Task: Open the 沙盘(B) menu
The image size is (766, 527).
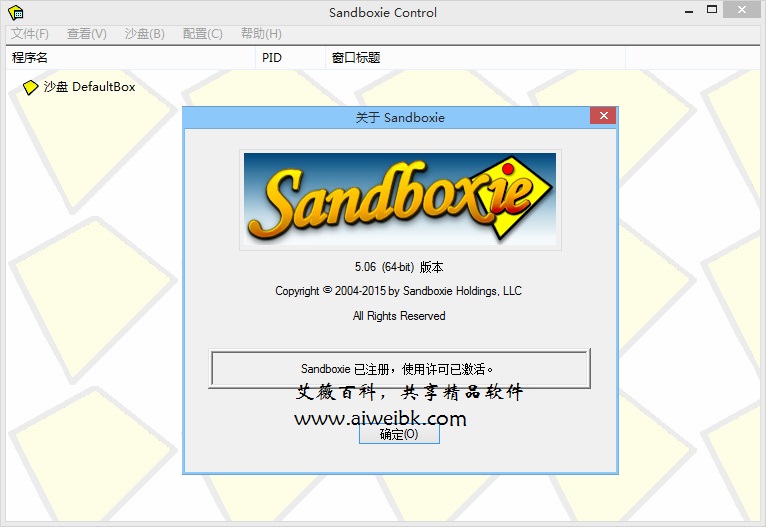Action: (145, 34)
